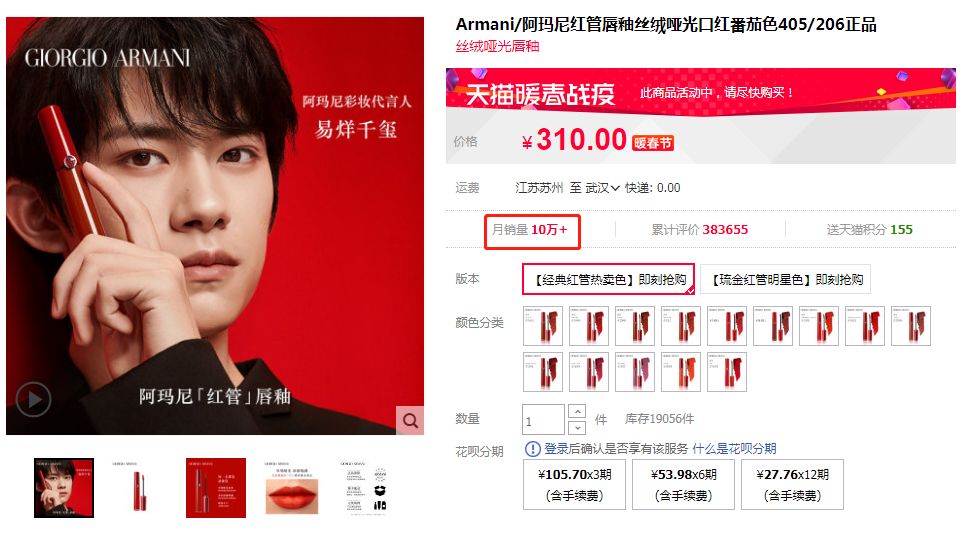Select the red background product details thumbnail
Viewport: 973px width, 534px height.
pyautogui.click(x=216, y=487)
